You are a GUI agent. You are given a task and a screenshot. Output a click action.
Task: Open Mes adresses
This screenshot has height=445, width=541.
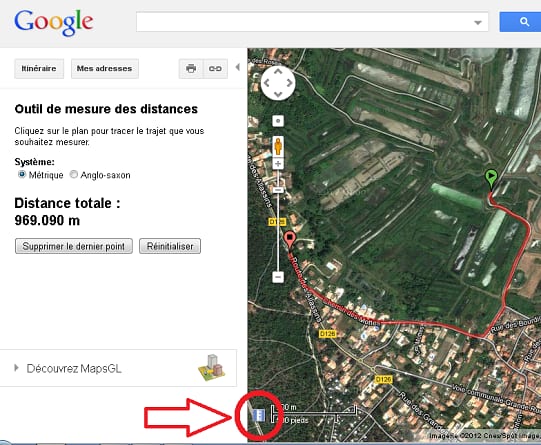click(105, 69)
